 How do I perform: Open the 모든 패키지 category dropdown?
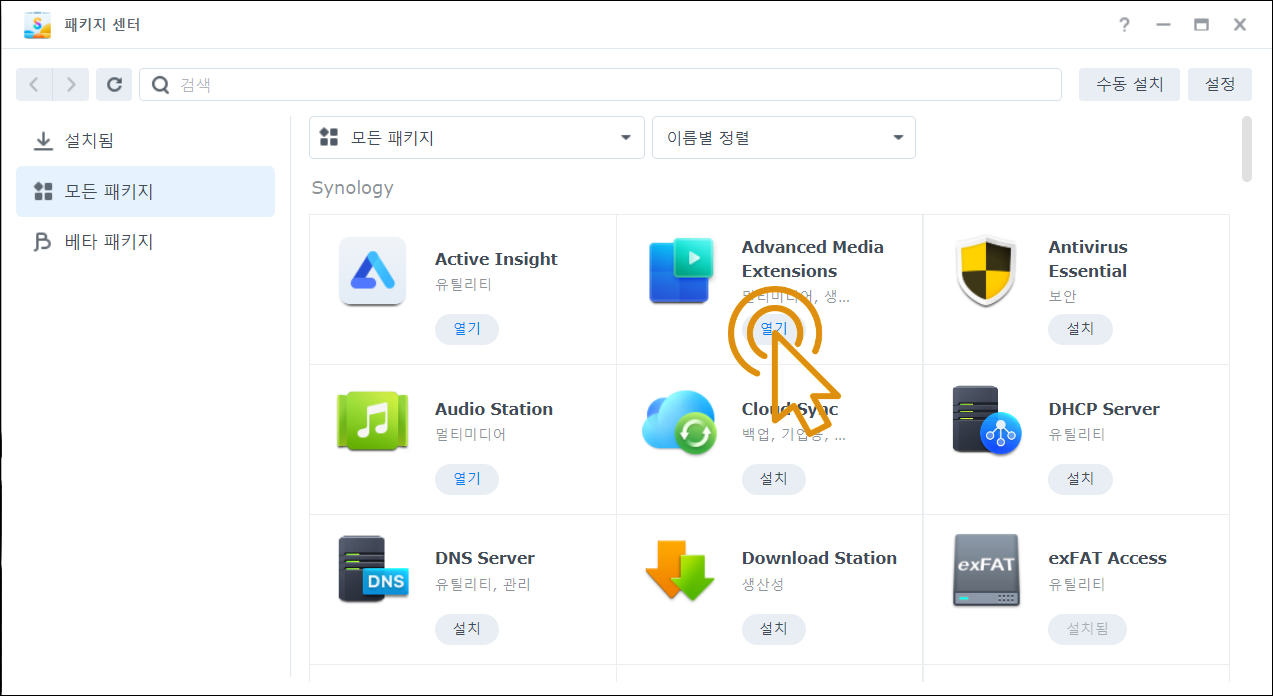pos(477,138)
